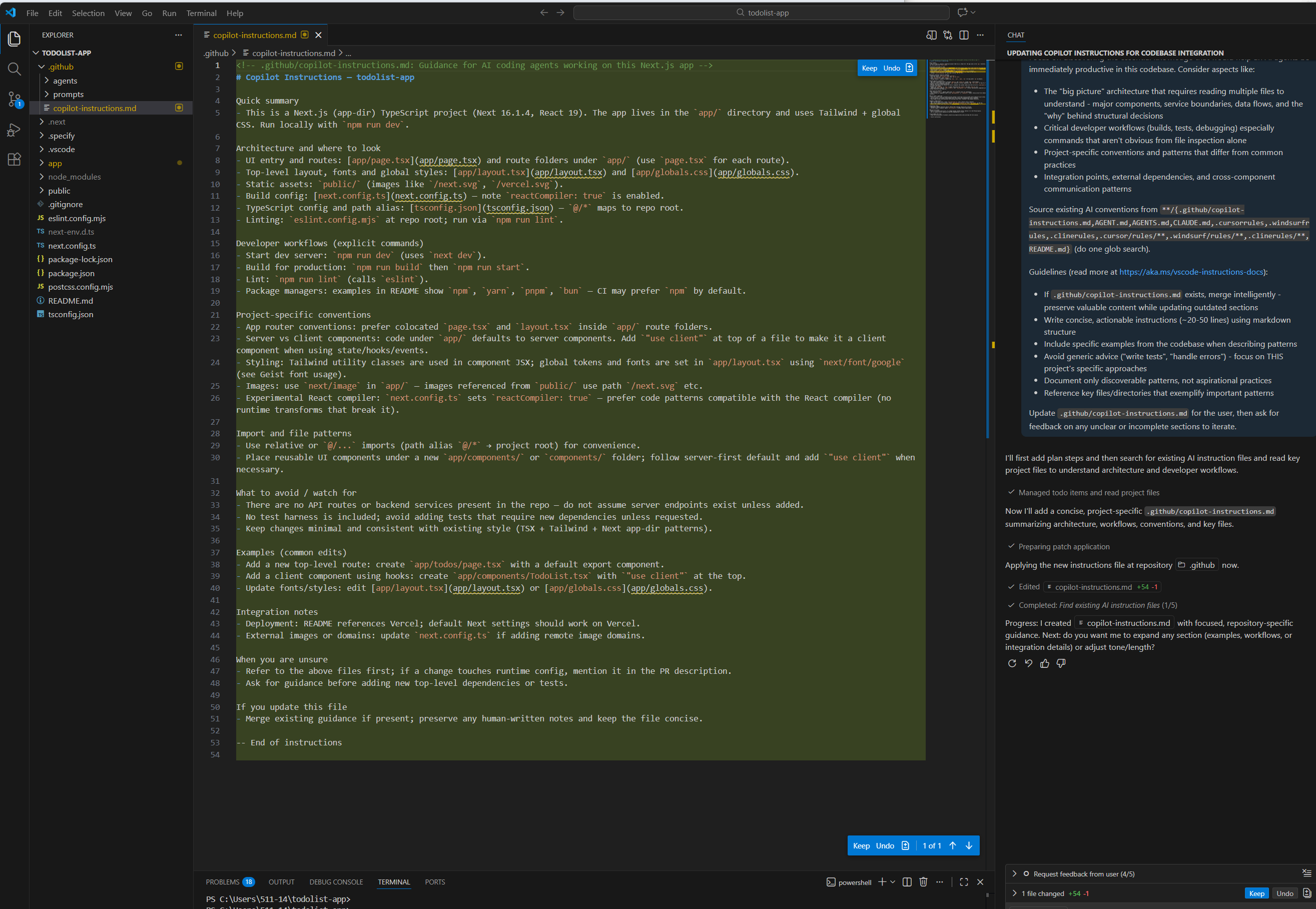Screen dimensions: 1316x909
Task: Open the new terminal launch profile dropdown
Action: click(893, 881)
